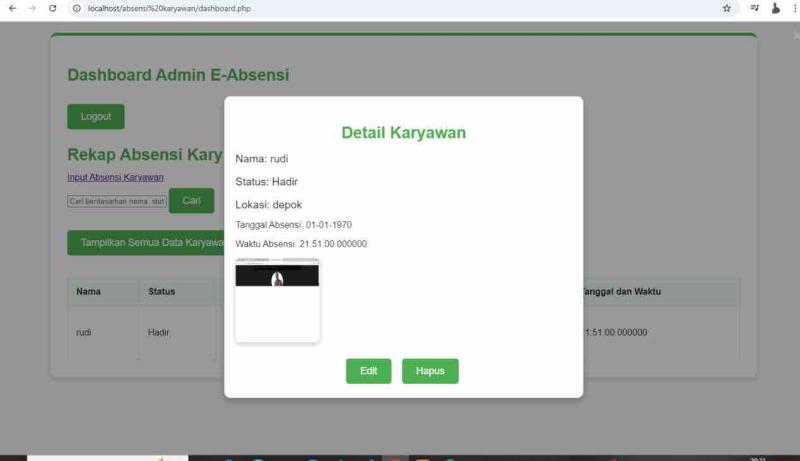This screenshot has height=461, width=800.
Task: View site information icon beside the URL
Action: pyautogui.click(x=77, y=8)
